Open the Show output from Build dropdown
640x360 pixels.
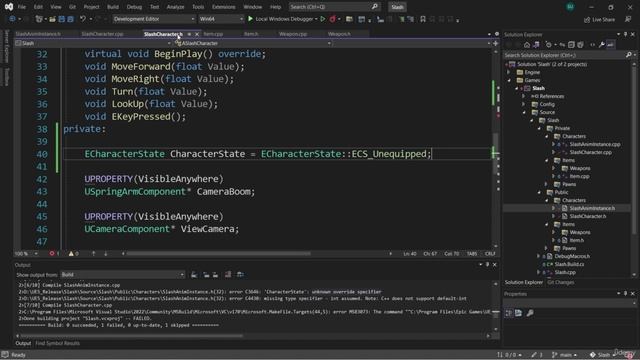click(122, 275)
